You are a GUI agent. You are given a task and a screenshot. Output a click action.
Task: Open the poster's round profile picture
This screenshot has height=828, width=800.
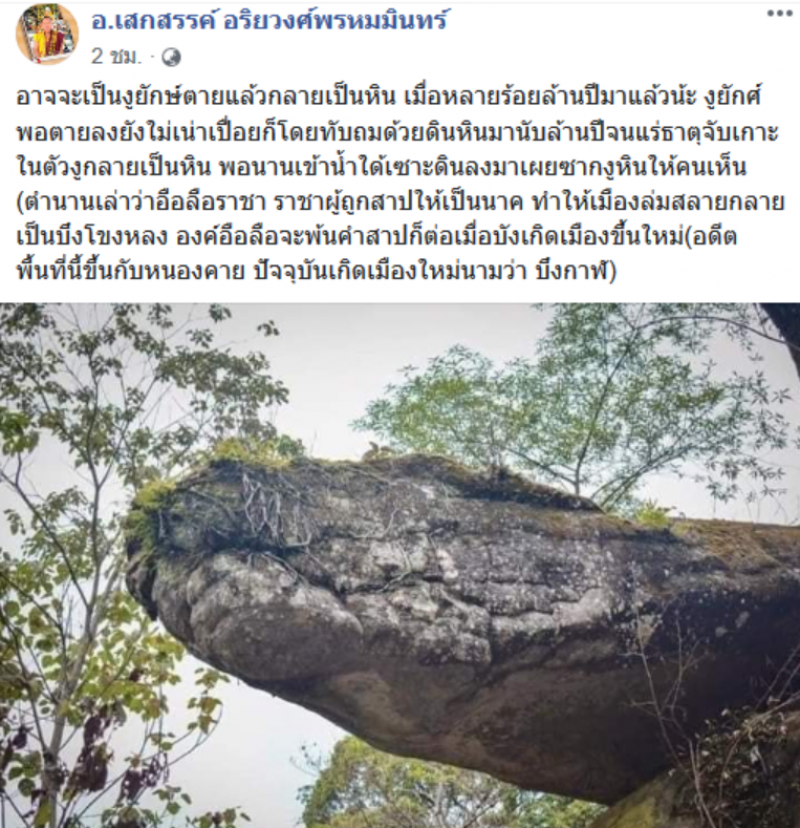click(x=47, y=34)
